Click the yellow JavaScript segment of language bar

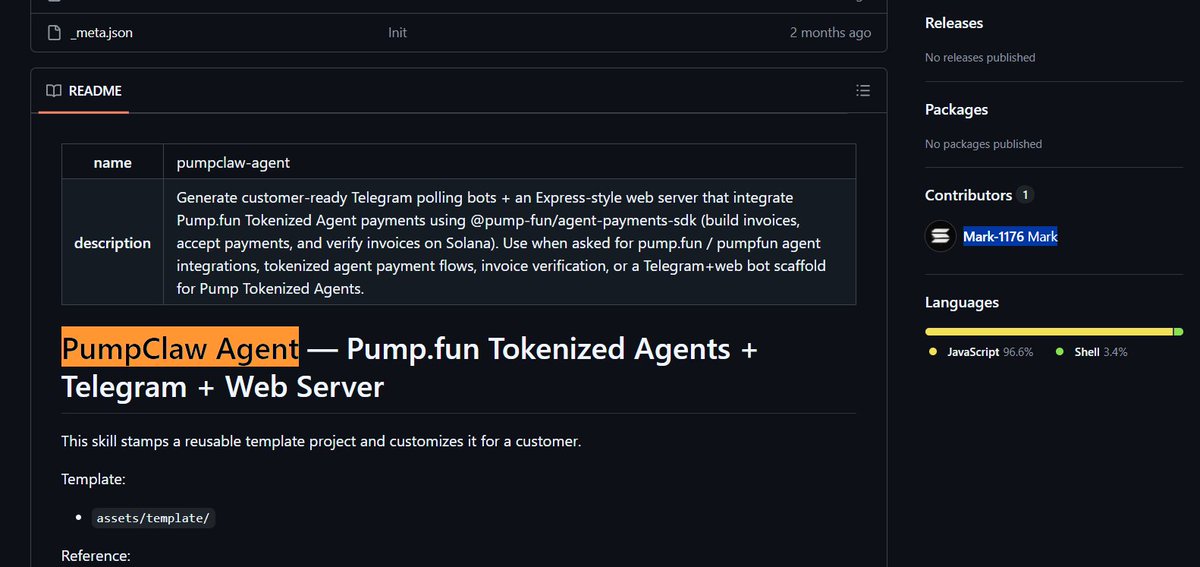[x=1048, y=331]
